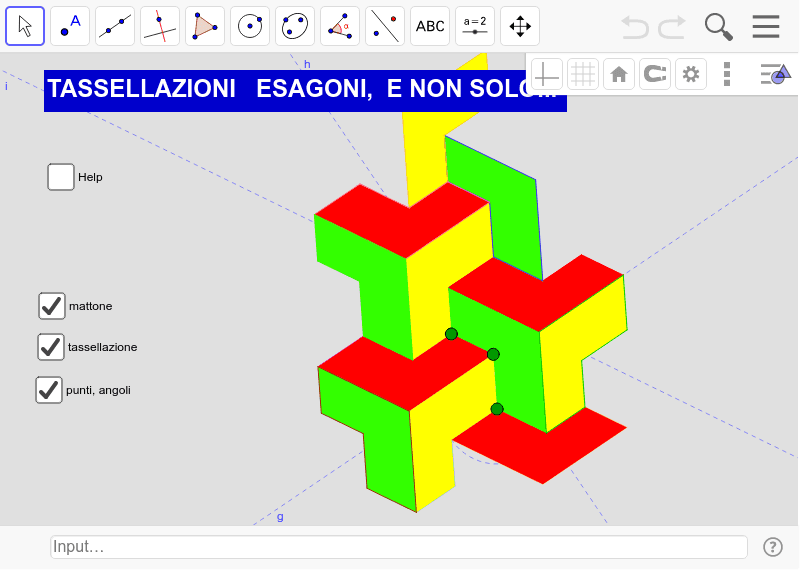Open the magnet point capturing options
This screenshot has width=800, height=570.
pyautogui.click(x=655, y=75)
